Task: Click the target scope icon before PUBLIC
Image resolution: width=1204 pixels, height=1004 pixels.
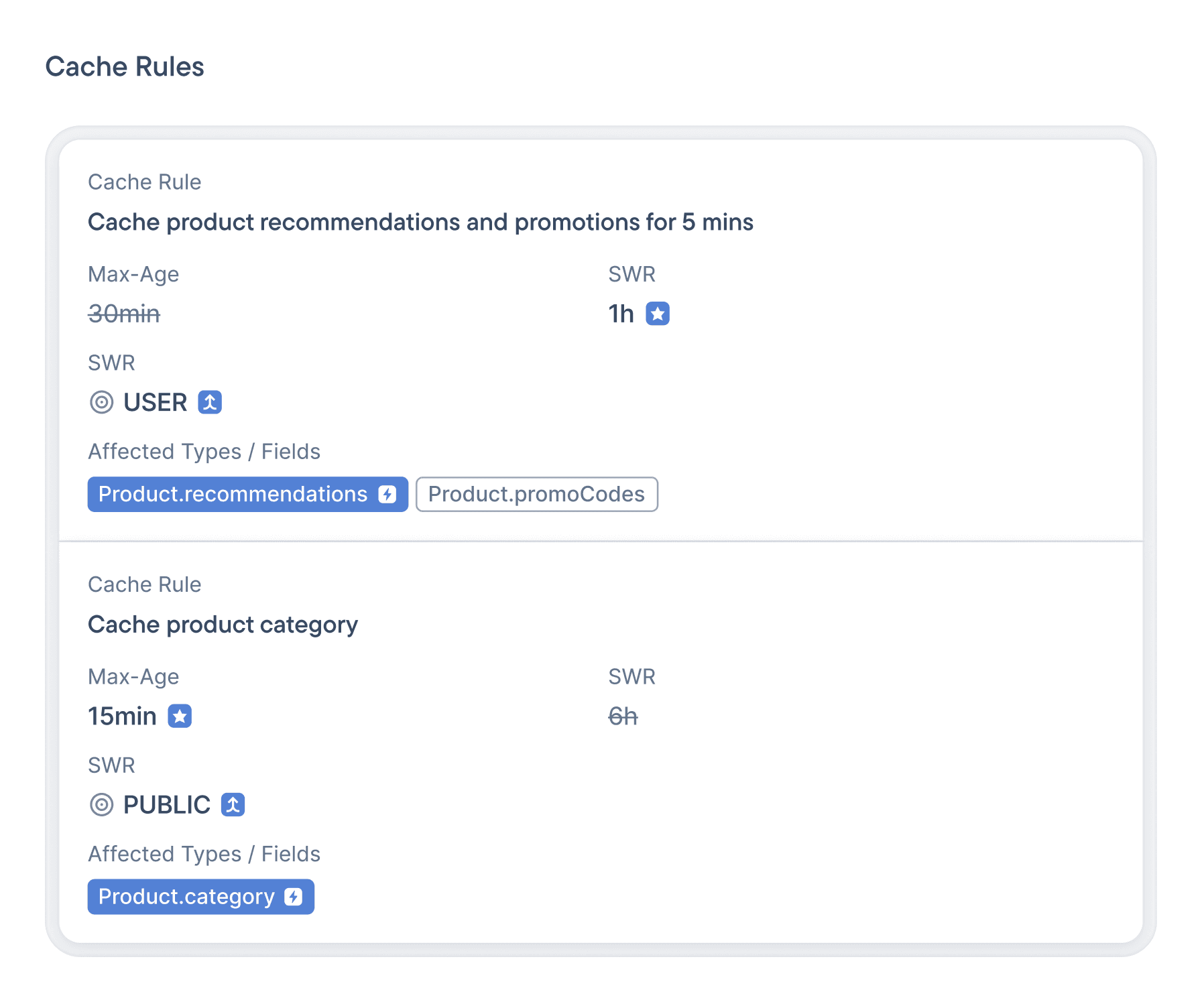Action: pyautogui.click(x=101, y=805)
